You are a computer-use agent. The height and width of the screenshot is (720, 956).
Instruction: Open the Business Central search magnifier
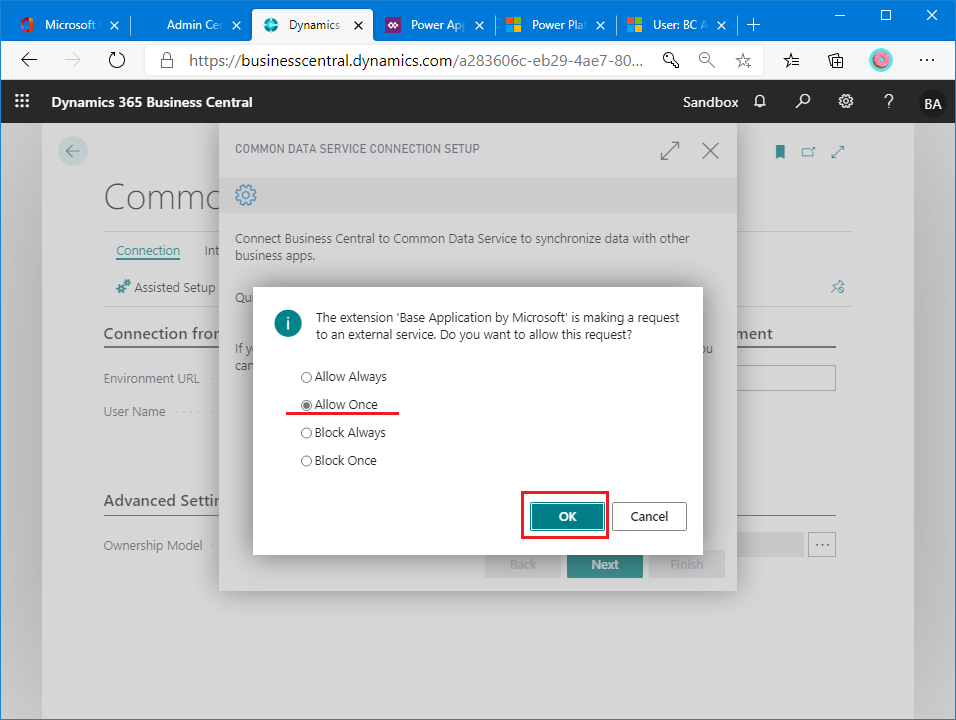[802, 101]
